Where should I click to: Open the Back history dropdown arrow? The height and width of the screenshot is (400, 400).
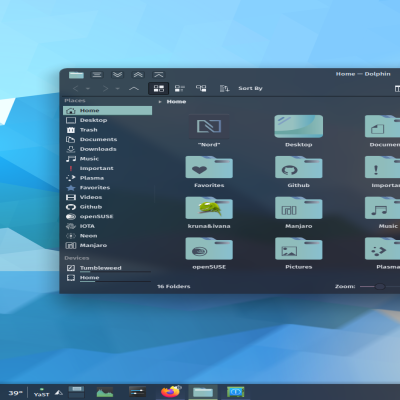(x=88, y=89)
